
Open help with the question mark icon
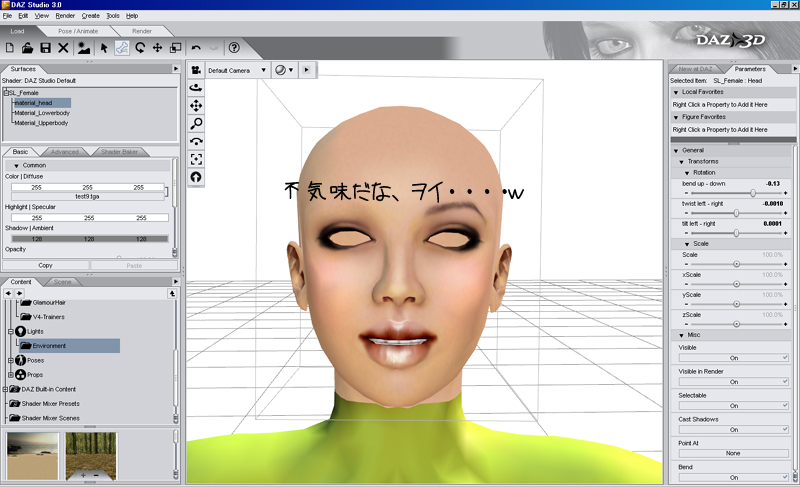(234, 48)
